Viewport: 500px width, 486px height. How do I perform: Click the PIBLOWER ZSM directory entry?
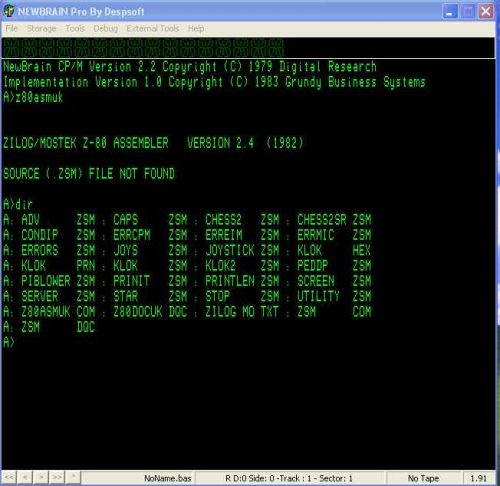pyautogui.click(x=58, y=281)
